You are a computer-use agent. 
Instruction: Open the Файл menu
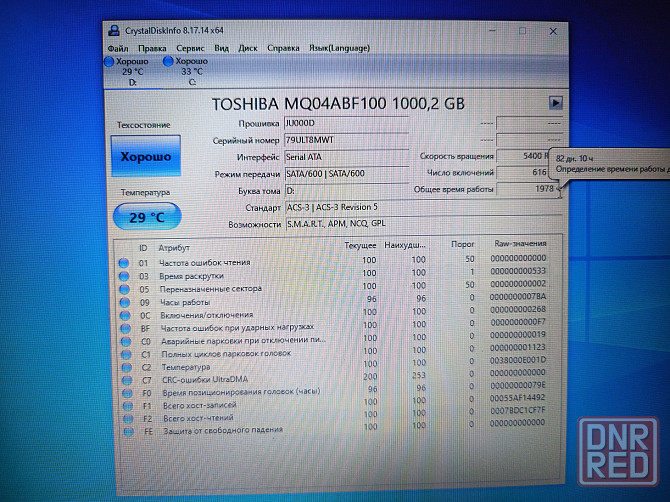tap(118, 48)
